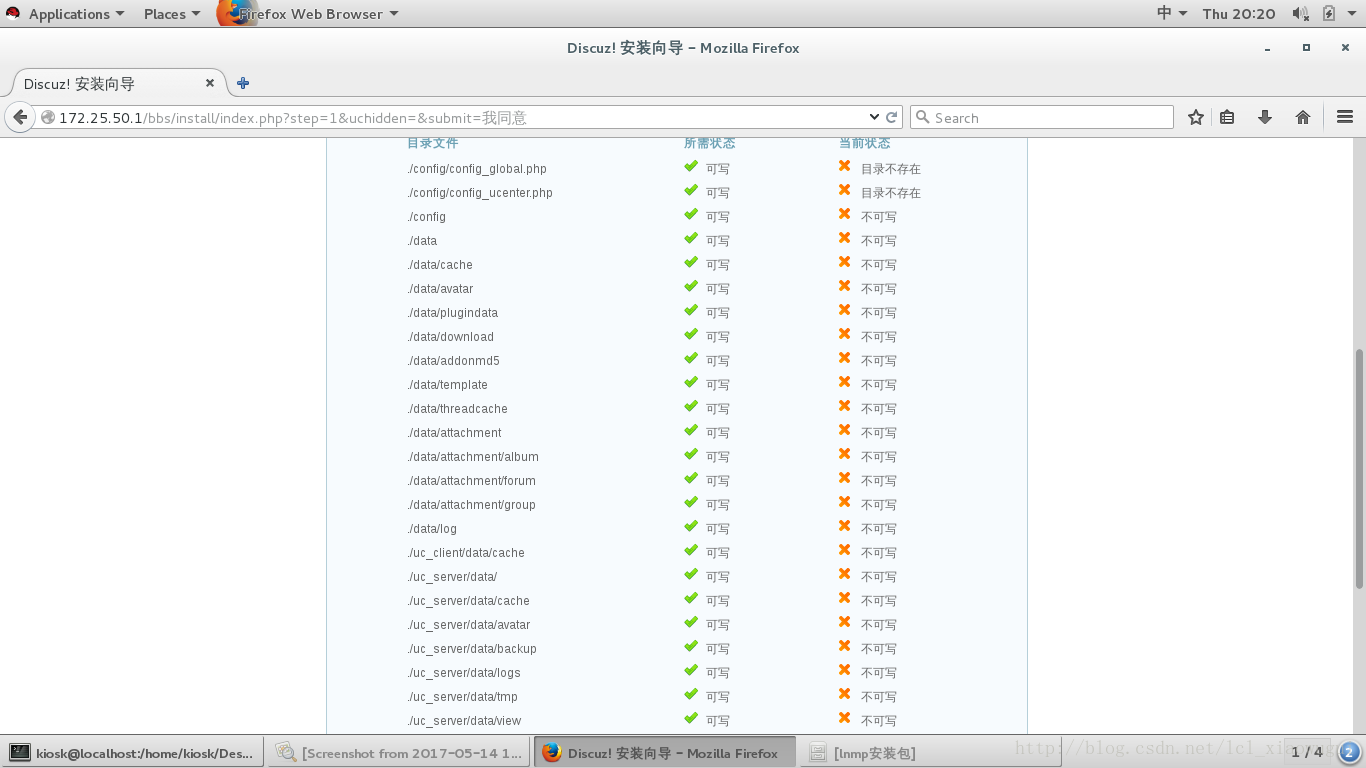Screen dimensions: 1366x768
Task: Reload the page with the refresh icon
Action: [892, 117]
